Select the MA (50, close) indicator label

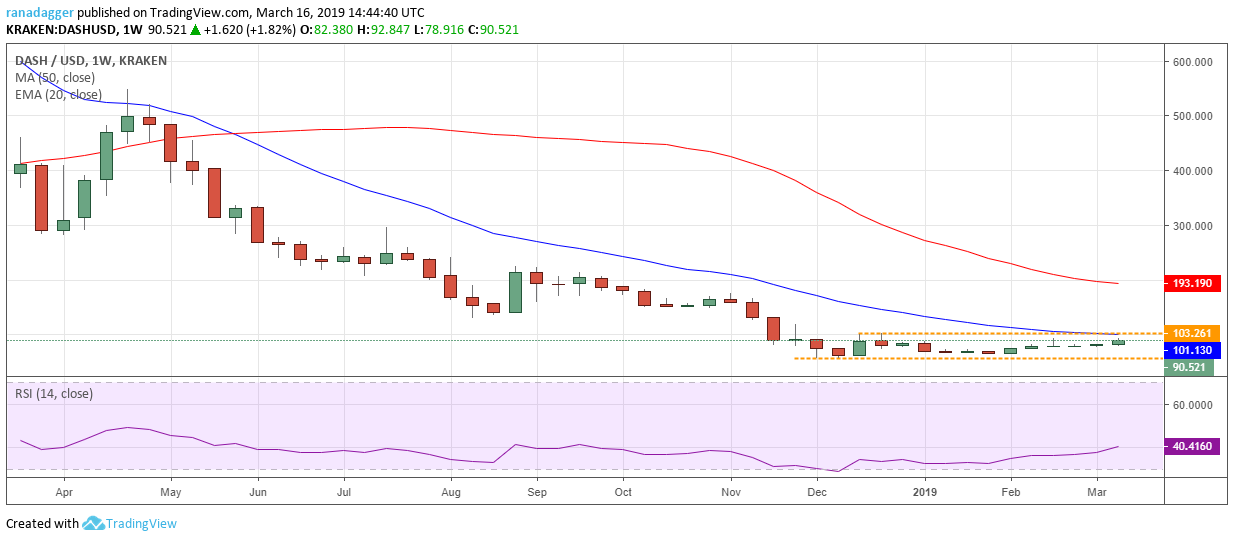(55, 78)
